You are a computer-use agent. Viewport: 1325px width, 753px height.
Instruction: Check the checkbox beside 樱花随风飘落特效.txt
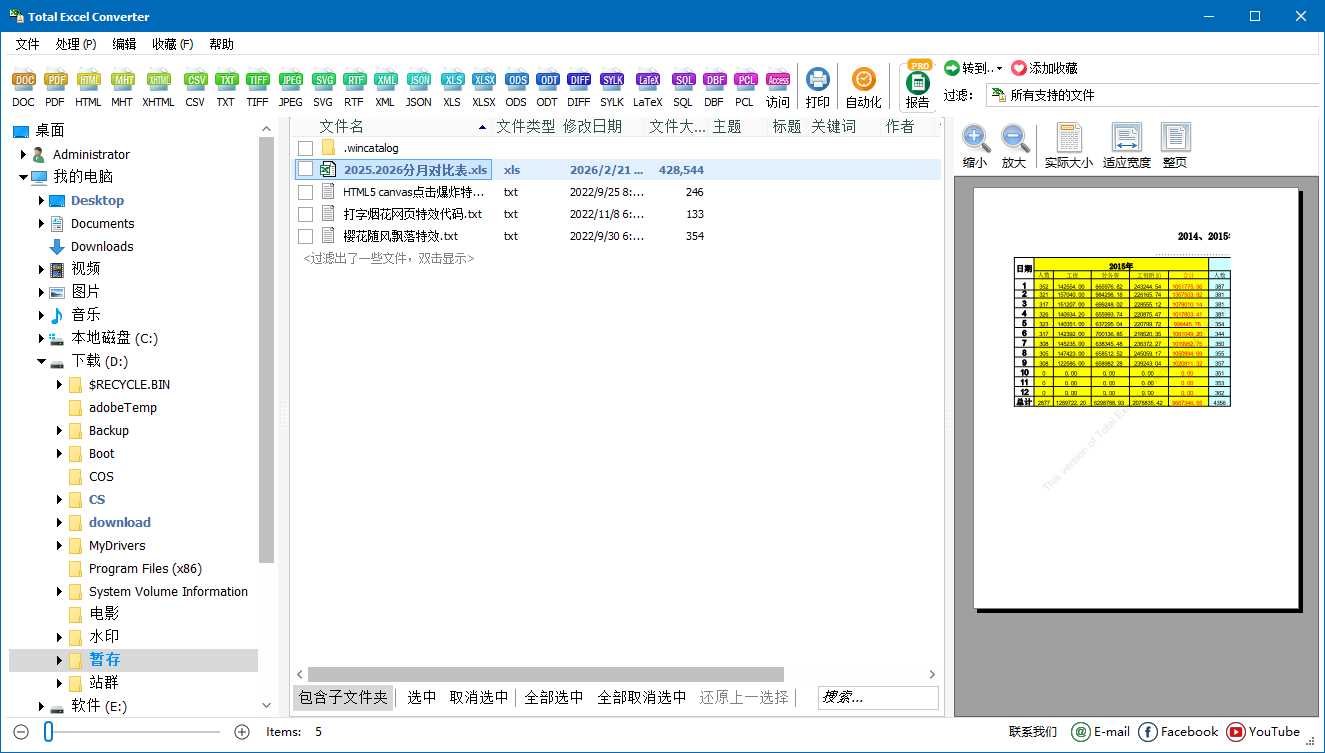(x=305, y=235)
